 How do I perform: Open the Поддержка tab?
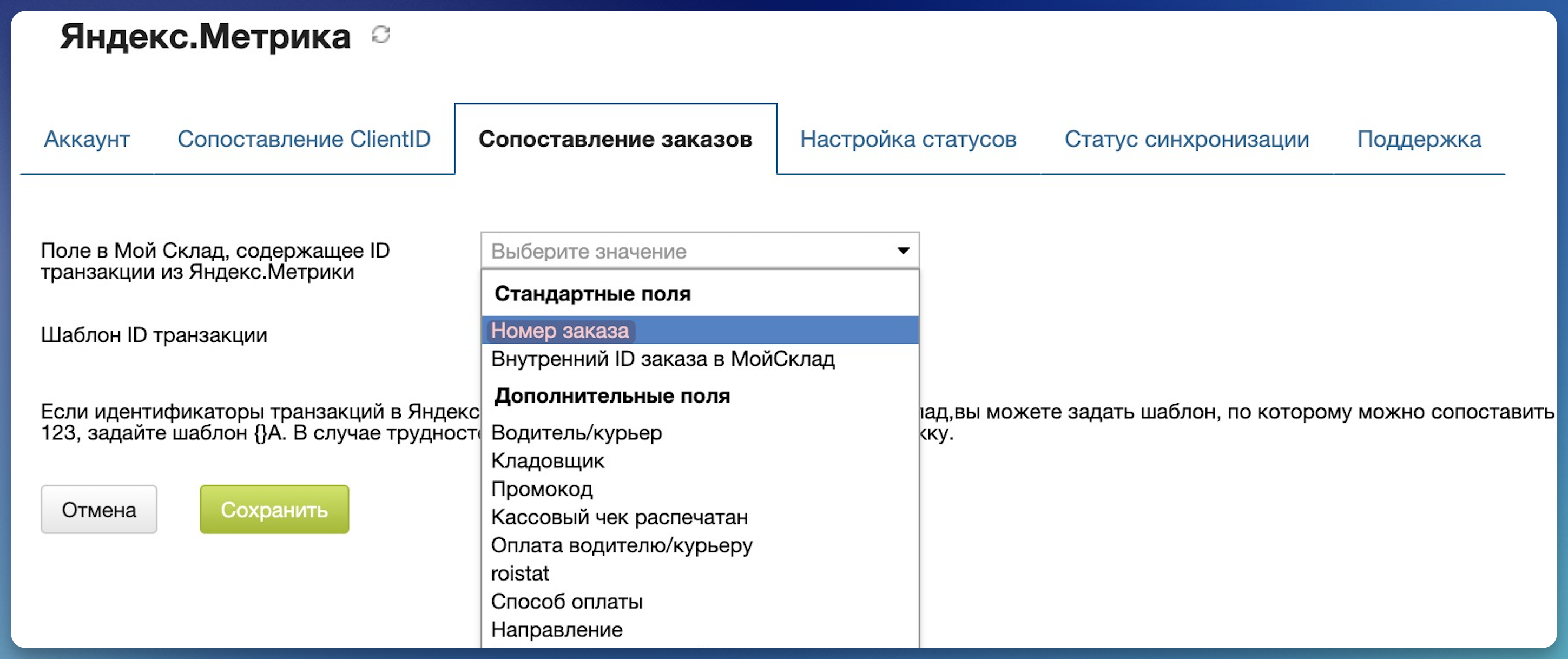coord(1419,140)
